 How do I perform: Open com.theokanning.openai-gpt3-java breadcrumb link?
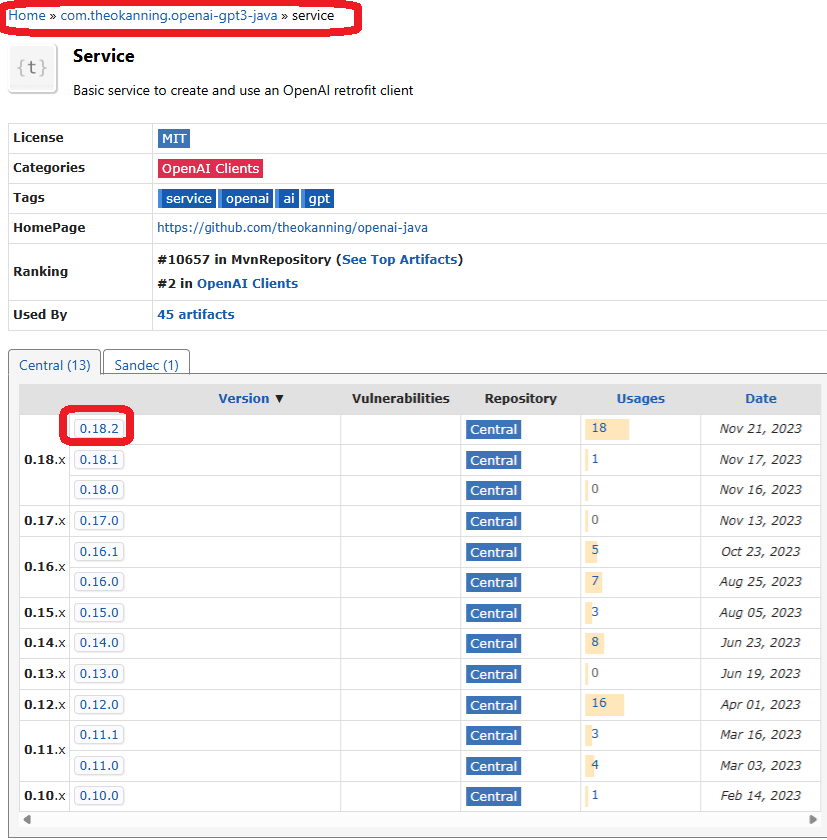(x=169, y=16)
